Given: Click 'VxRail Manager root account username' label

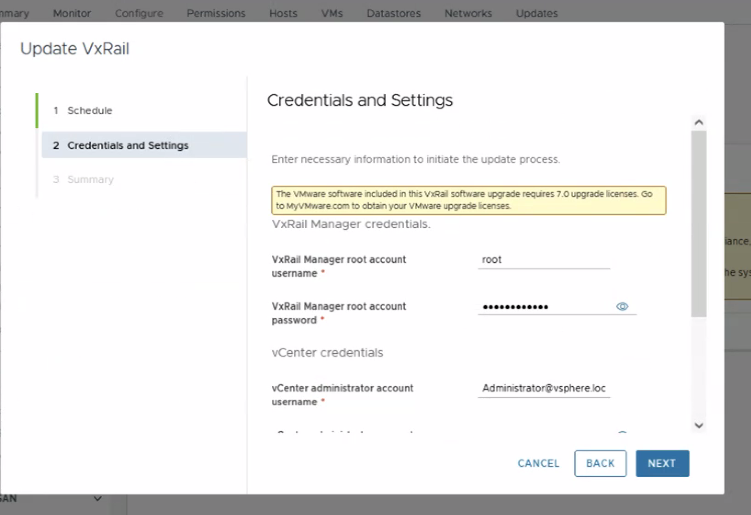Looking at the screenshot, I should (x=339, y=266).
